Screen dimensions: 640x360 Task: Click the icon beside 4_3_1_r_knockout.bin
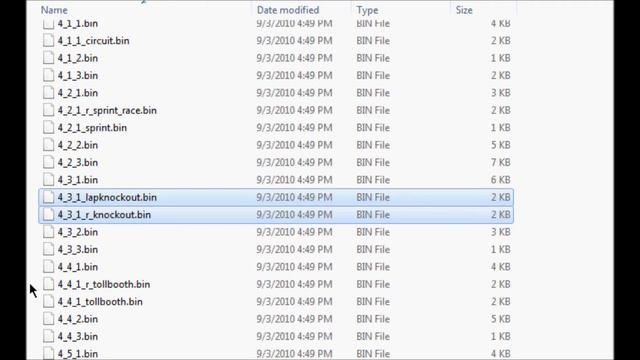point(49,215)
